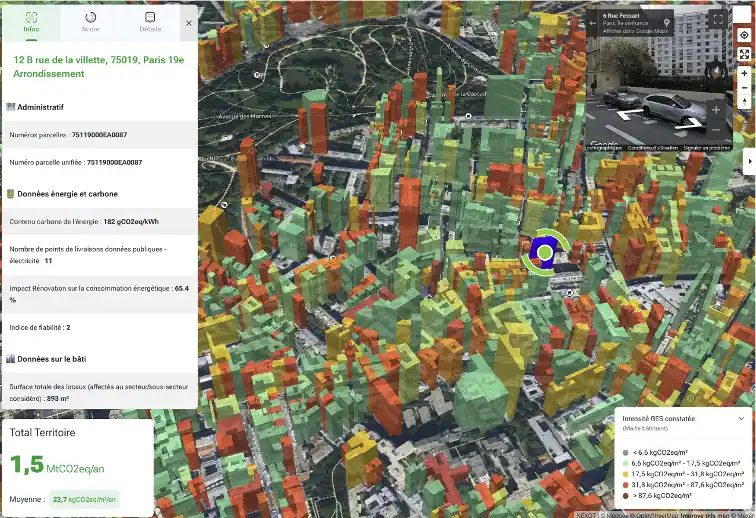Click the geolocate target icon
756x518 pixels.
click(x=744, y=35)
